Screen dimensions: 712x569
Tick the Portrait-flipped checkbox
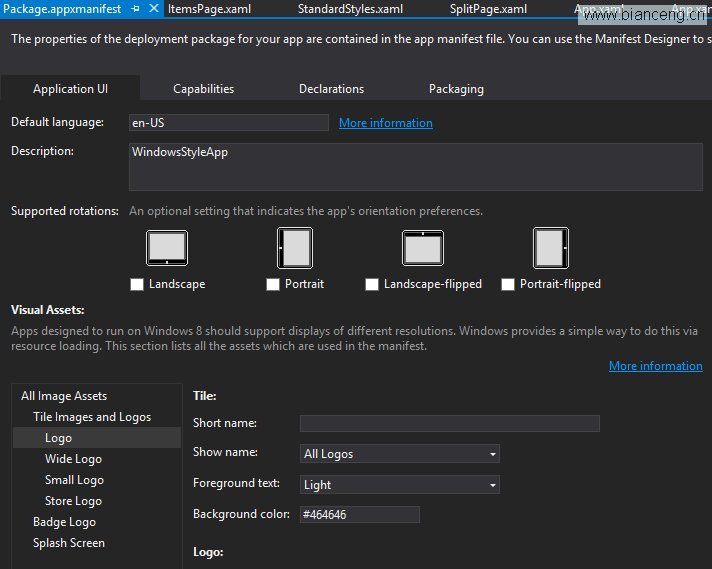tap(508, 284)
